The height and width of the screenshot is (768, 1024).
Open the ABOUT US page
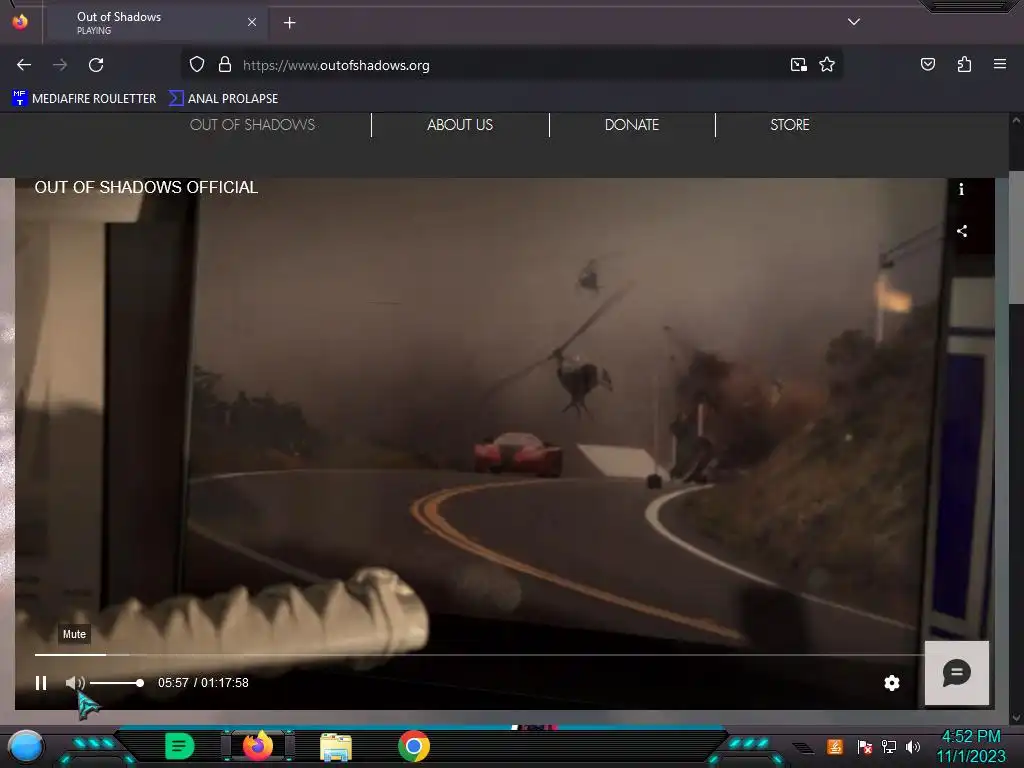(x=460, y=125)
